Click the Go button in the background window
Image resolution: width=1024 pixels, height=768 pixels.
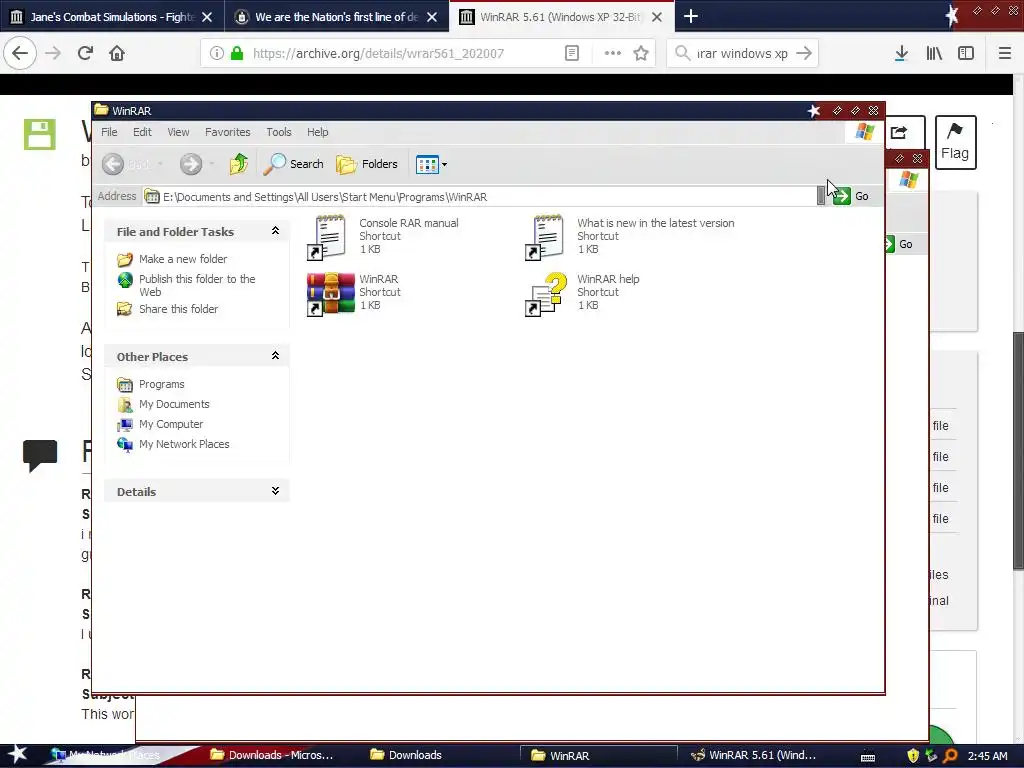[x=901, y=244]
